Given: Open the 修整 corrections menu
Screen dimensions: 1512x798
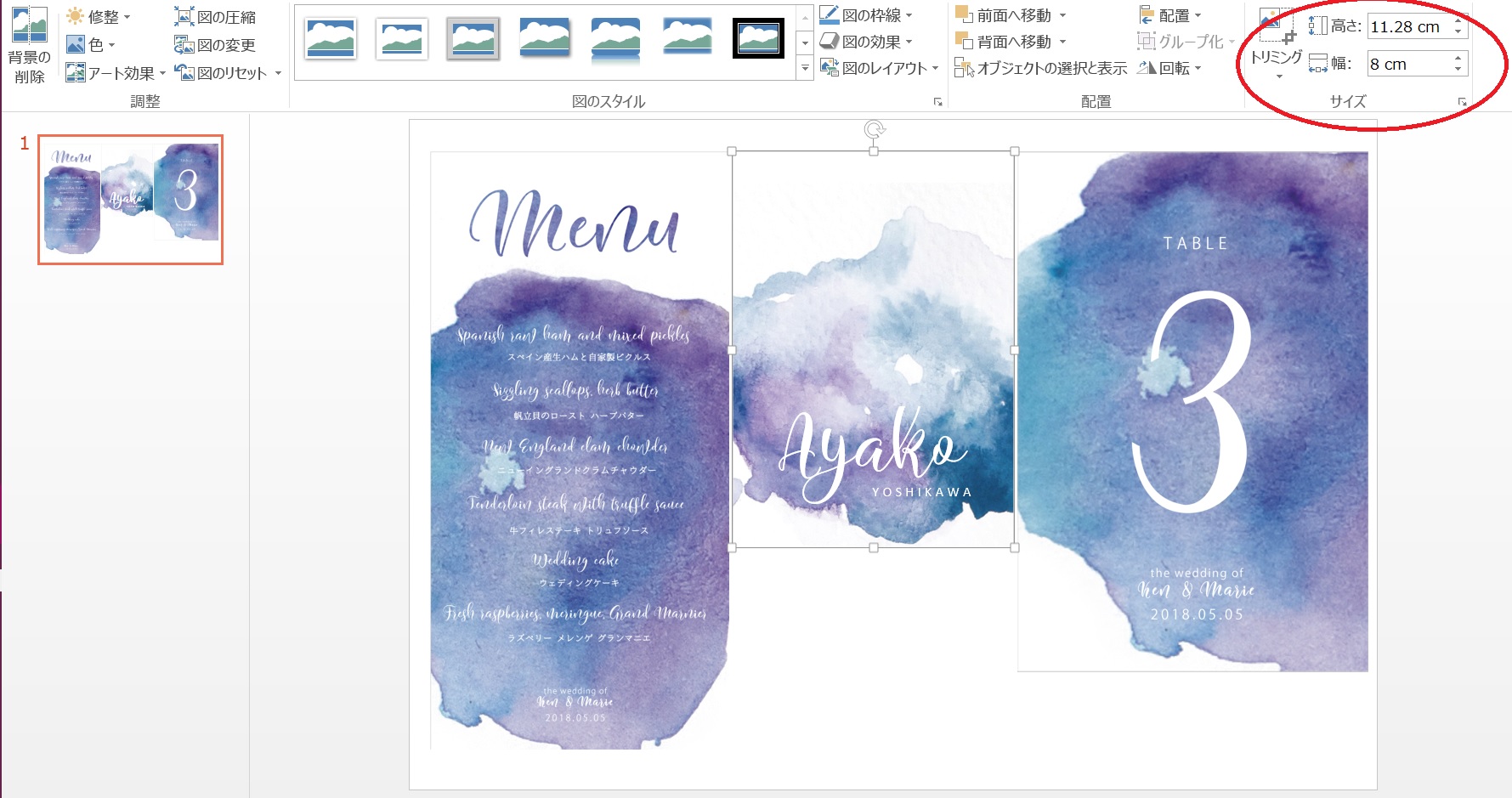Looking at the screenshot, I should click(98, 16).
